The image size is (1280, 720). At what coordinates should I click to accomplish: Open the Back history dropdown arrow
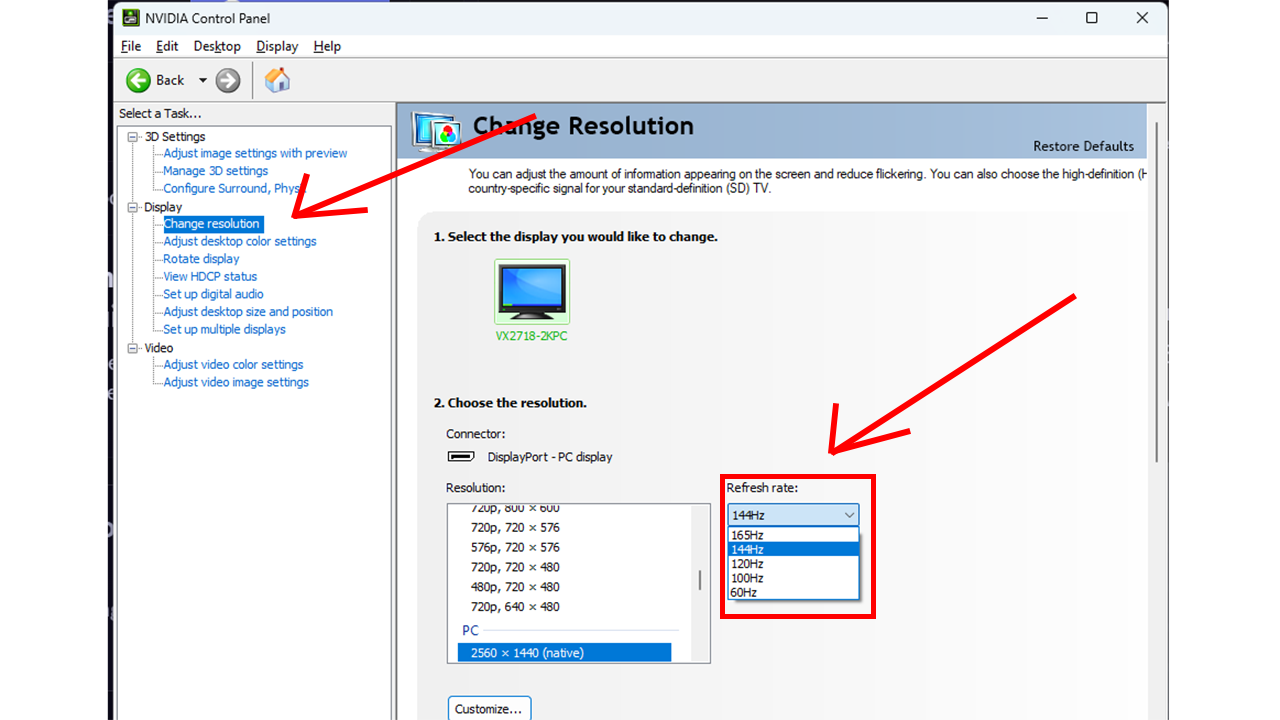click(202, 80)
